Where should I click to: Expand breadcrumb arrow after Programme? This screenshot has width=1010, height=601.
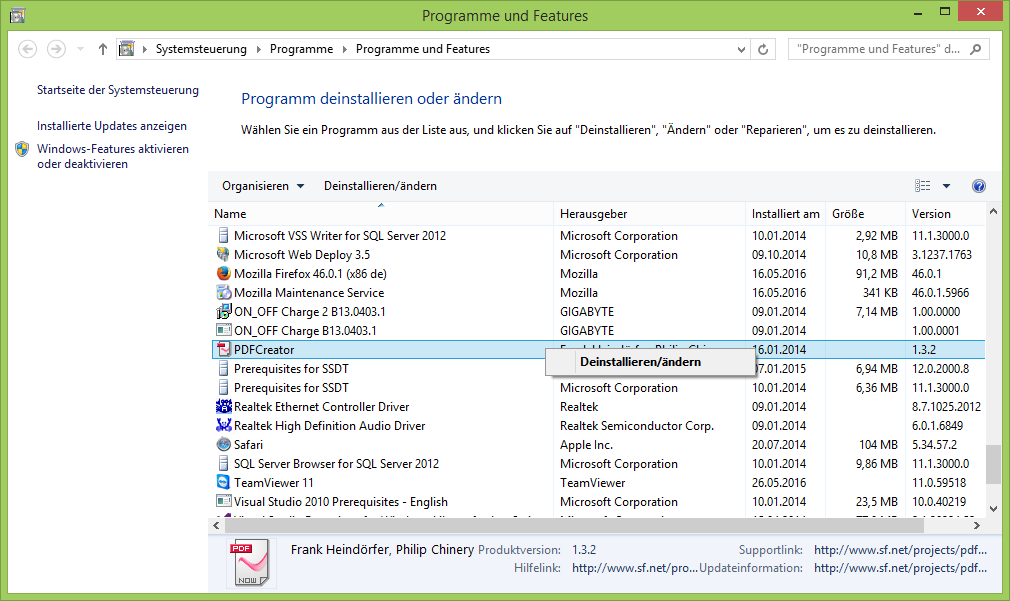[345, 49]
